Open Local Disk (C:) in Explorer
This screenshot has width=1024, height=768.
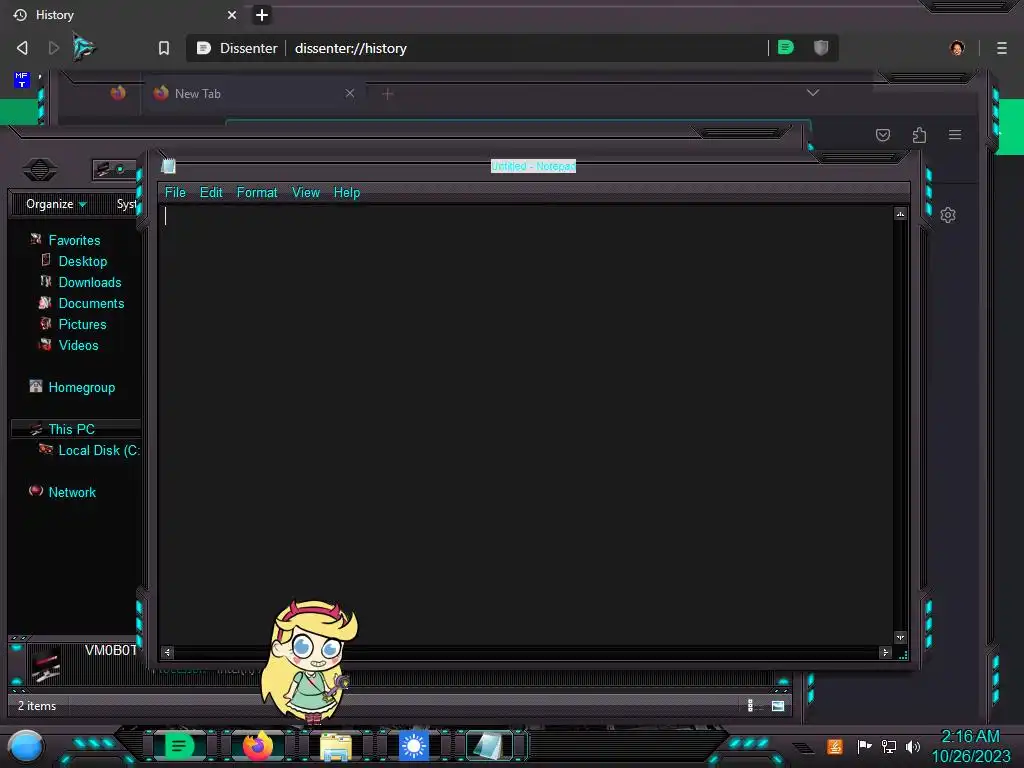98,450
